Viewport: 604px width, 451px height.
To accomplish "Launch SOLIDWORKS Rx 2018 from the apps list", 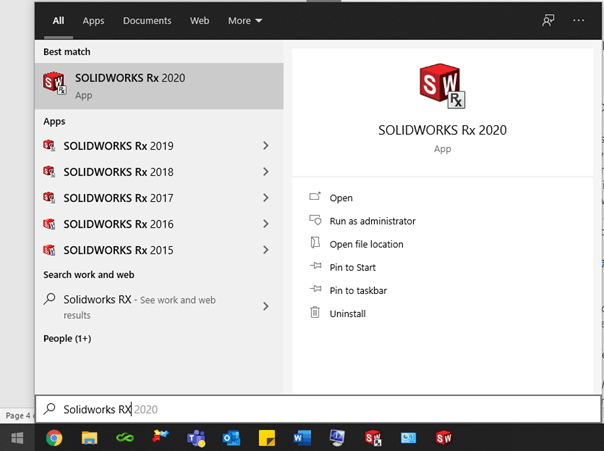I will (x=118, y=172).
